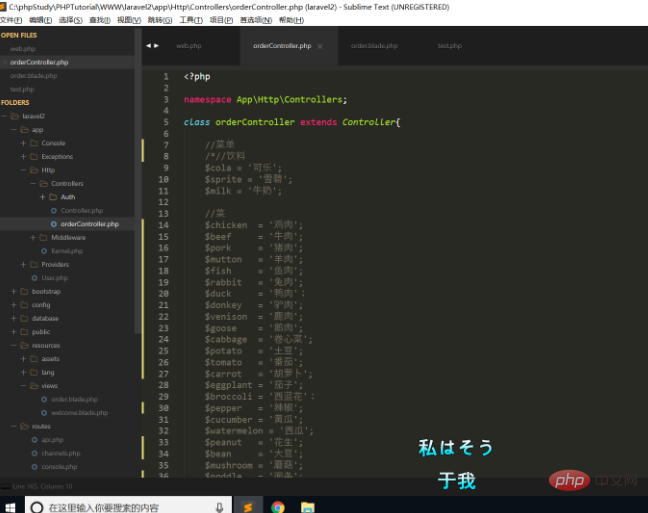Screen dimensions: 648x513
Task: Switch to the test.php tab
Action: (450, 46)
